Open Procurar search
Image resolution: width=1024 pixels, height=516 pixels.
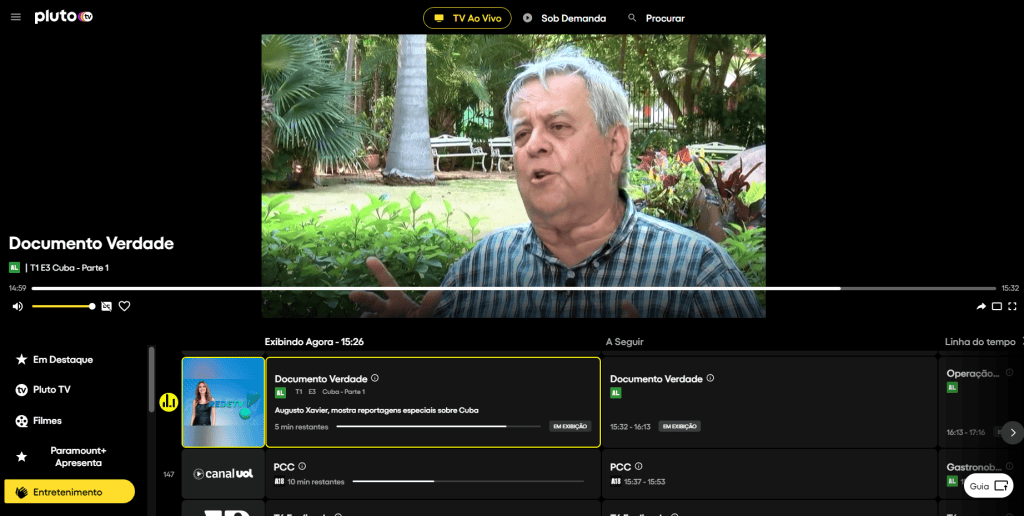pyautogui.click(x=656, y=18)
